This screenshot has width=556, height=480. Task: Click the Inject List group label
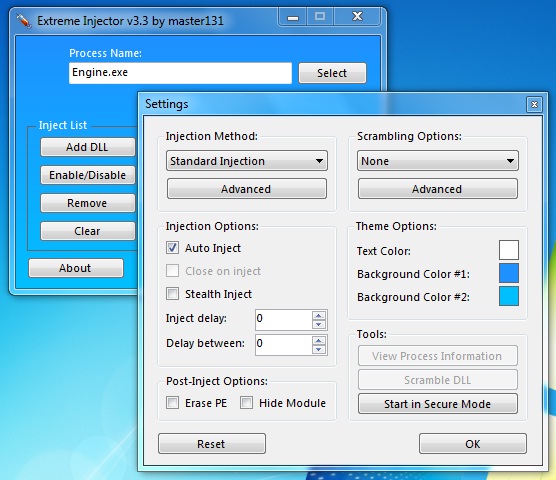63,125
